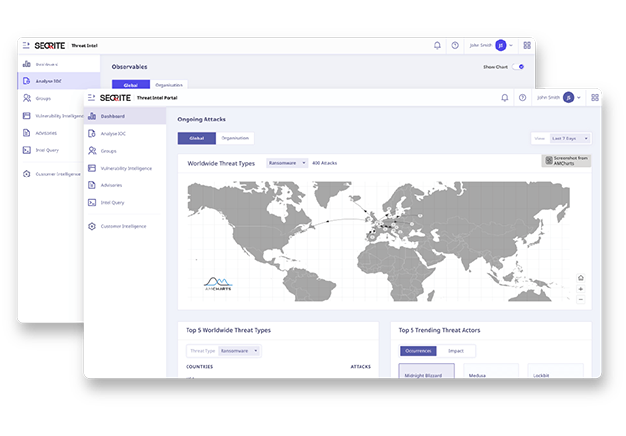This screenshot has width=626, height=436.
Task: Open Threat Type dropdown in Top 5 panel
Action: (x=238, y=351)
